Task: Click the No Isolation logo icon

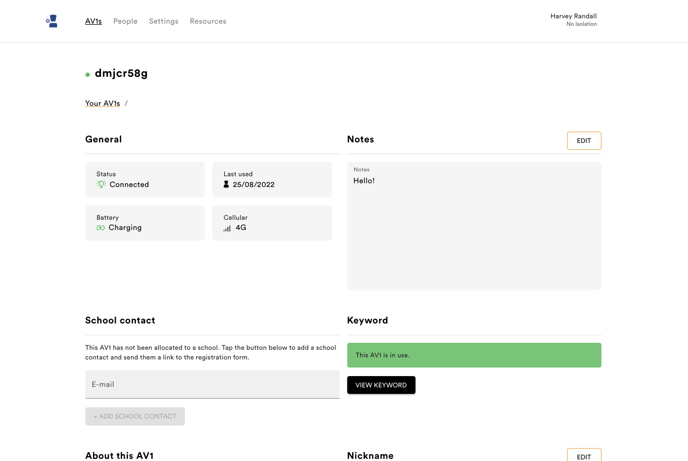Action: click(52, 21)
